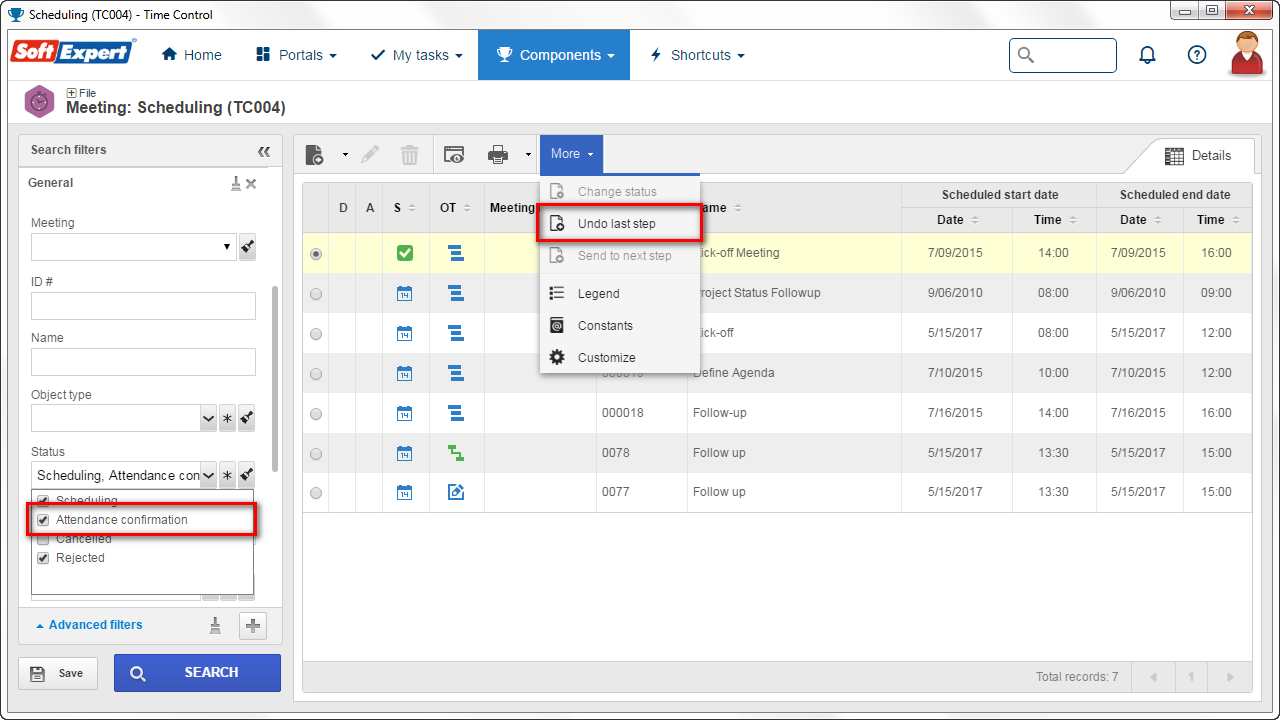Click the user avatar picture

coord(1247,54)
